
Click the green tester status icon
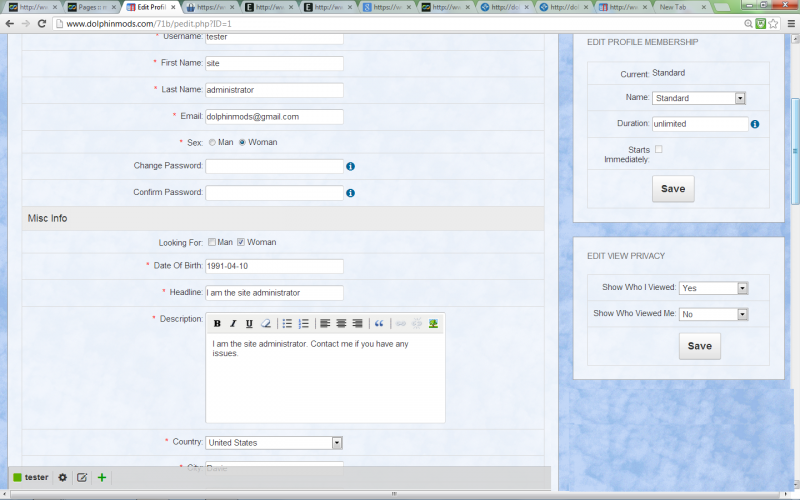tap(17, 478)
